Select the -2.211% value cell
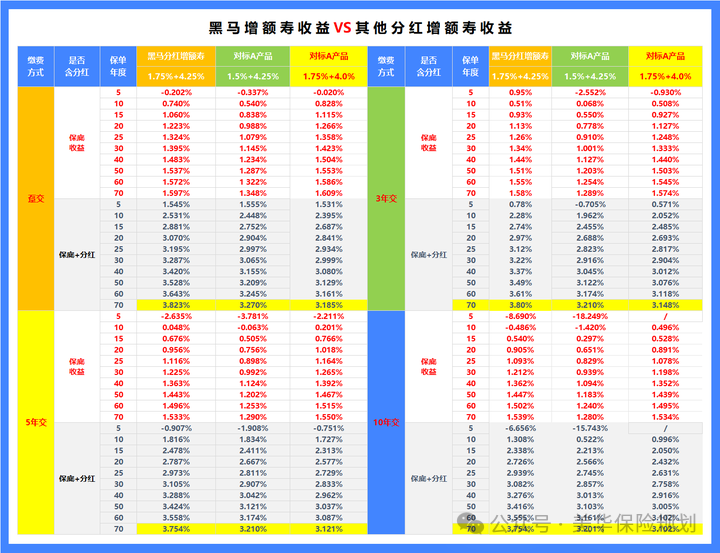This screenshot has width=720, height=553. point(328,315)
